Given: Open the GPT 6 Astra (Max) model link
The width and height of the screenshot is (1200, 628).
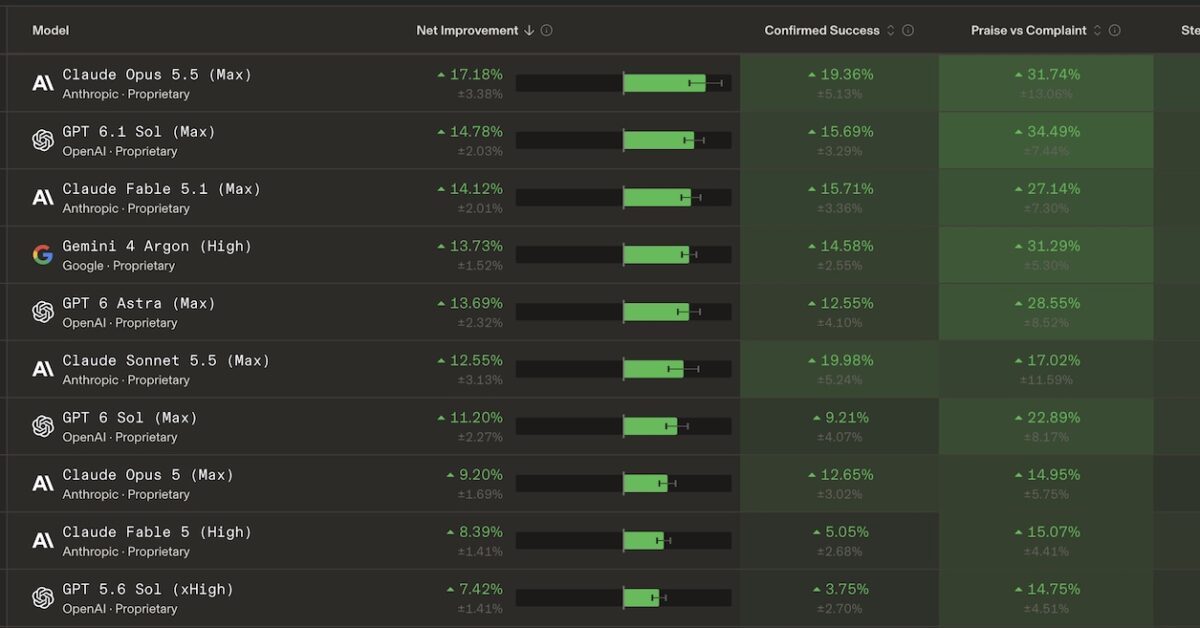Looking at the screenshot, I should pyautogui.click(x=139, y=303).
